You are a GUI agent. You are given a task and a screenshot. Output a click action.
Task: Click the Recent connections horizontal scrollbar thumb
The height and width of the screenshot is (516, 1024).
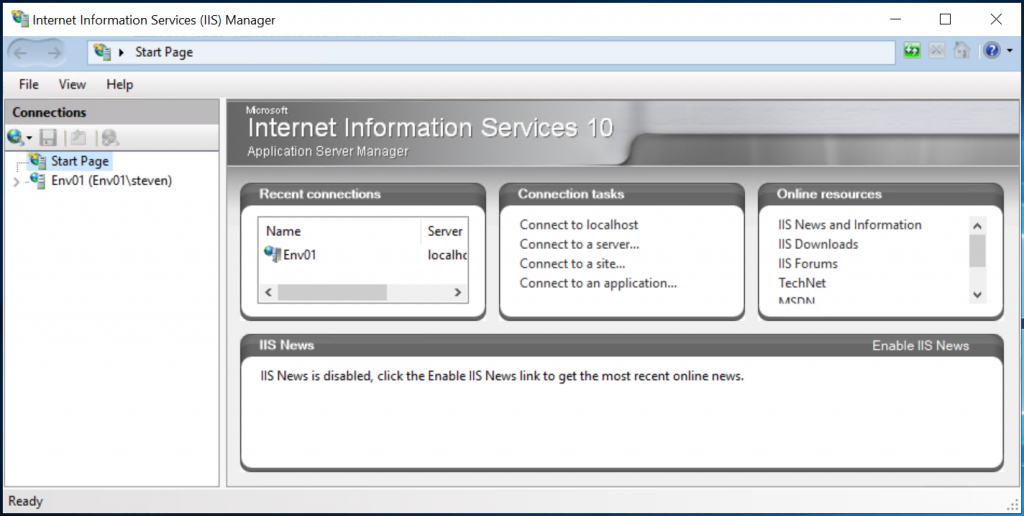click(332, 292)
